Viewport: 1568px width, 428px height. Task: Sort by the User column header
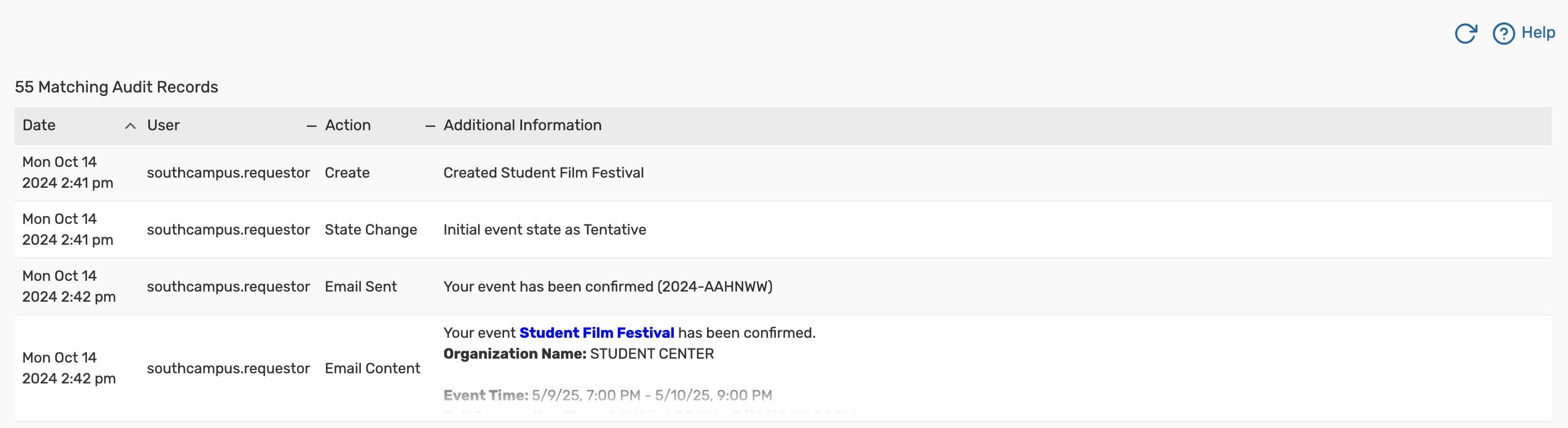(x=163, y=125)
